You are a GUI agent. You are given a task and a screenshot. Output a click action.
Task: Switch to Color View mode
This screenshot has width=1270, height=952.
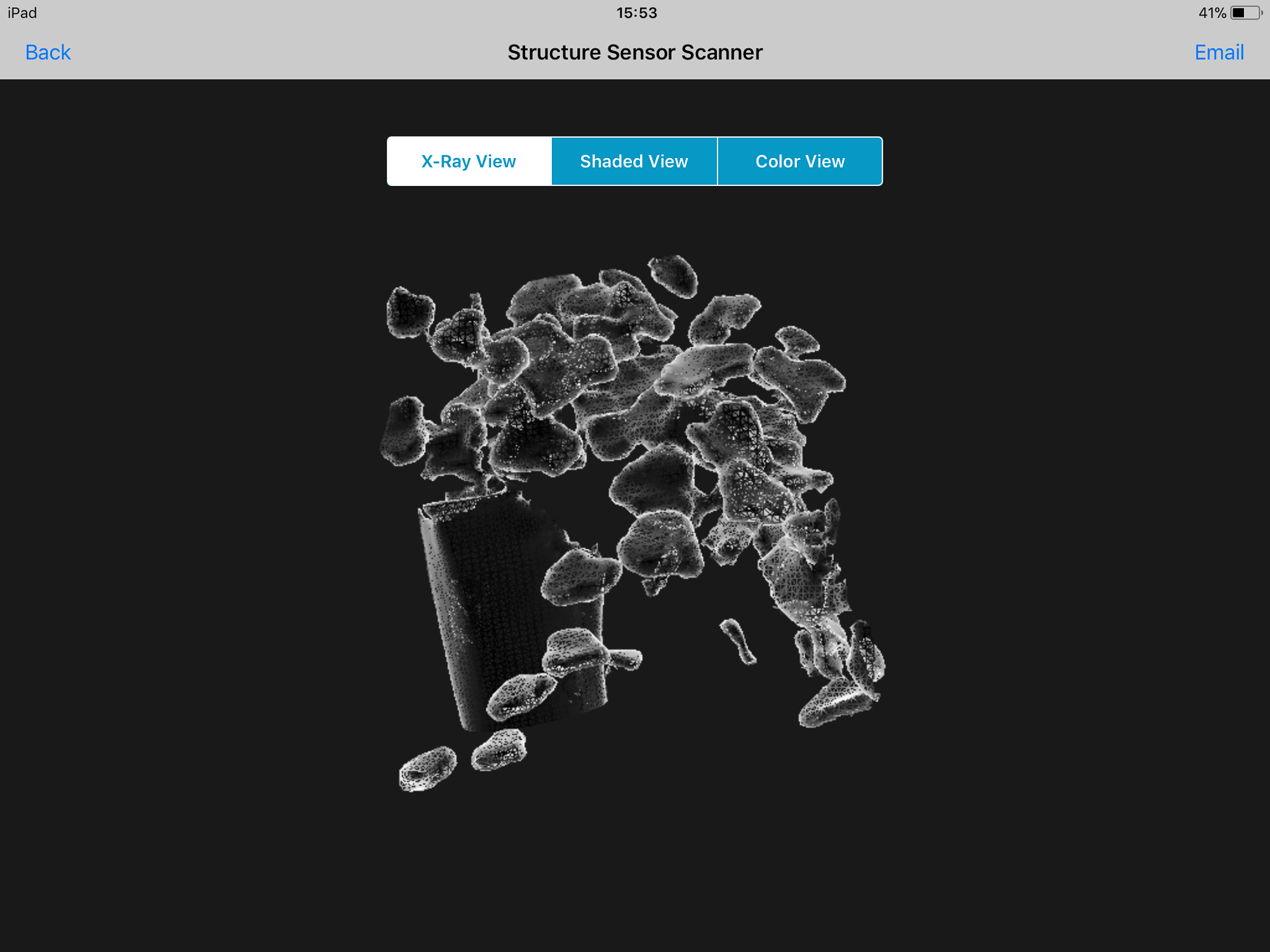point(800,161)
